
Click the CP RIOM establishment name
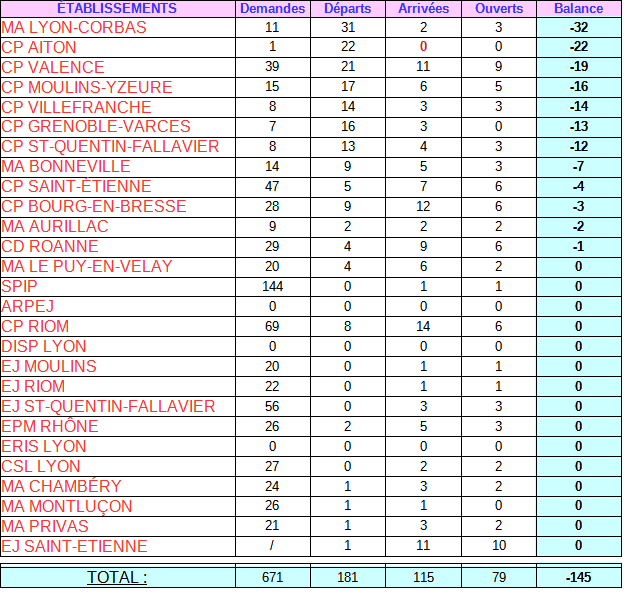35,326
